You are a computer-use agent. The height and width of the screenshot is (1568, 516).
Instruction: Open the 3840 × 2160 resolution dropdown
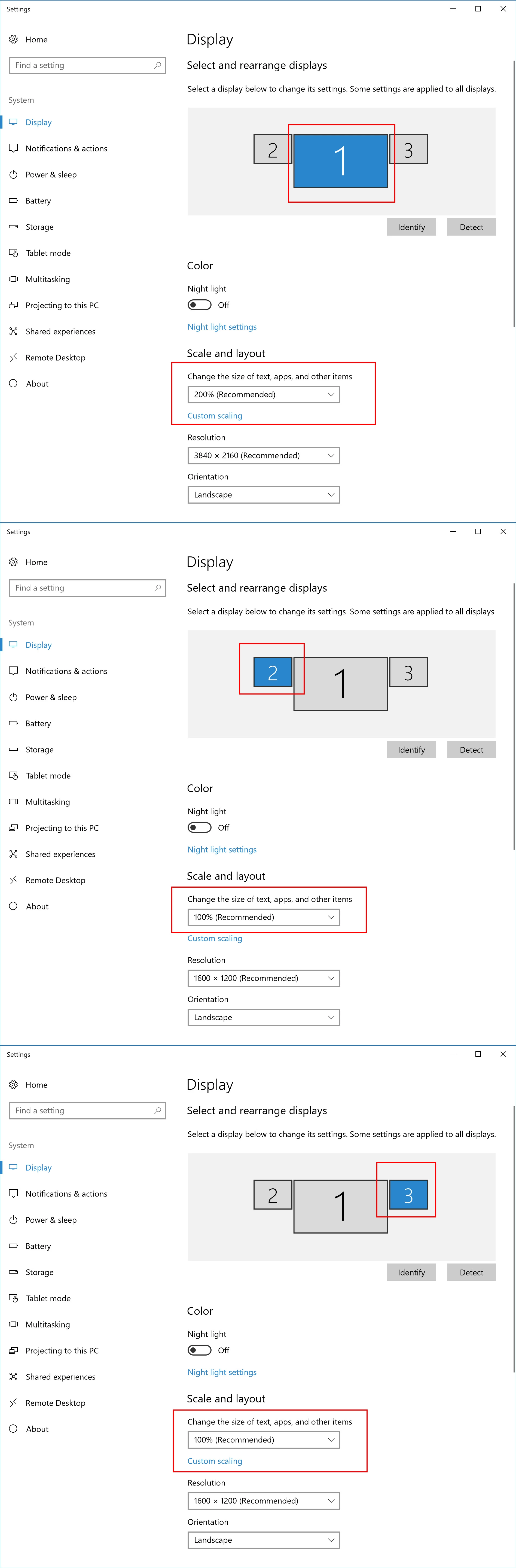pos(264,455)
